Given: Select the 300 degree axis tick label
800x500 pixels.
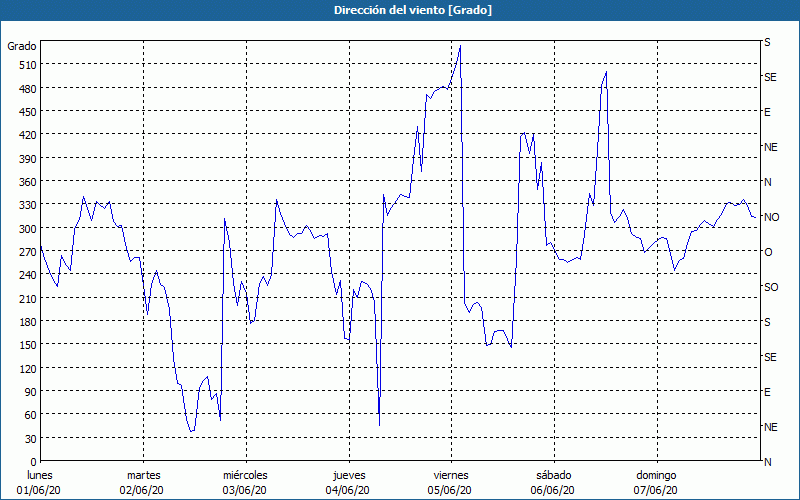Looking at the screenshot, I should point(28,229).
